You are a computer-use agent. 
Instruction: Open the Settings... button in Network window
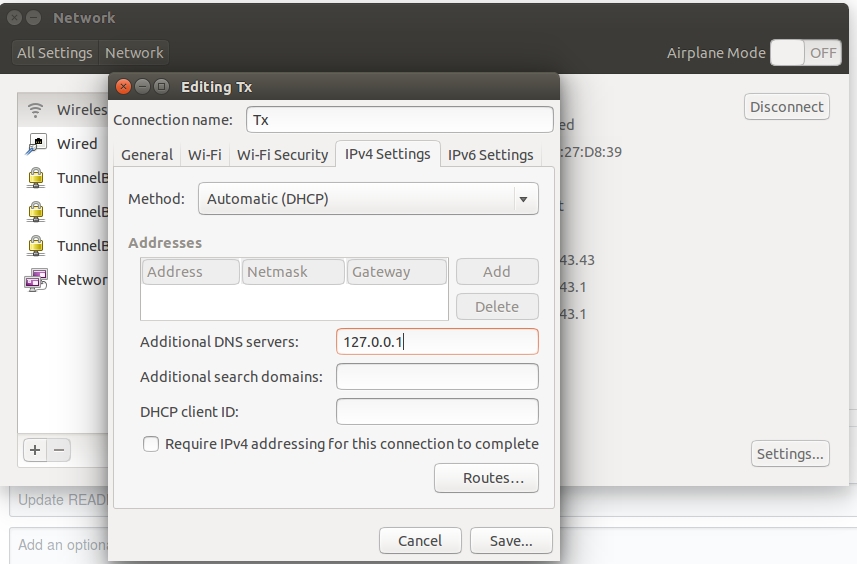point(790,454)
